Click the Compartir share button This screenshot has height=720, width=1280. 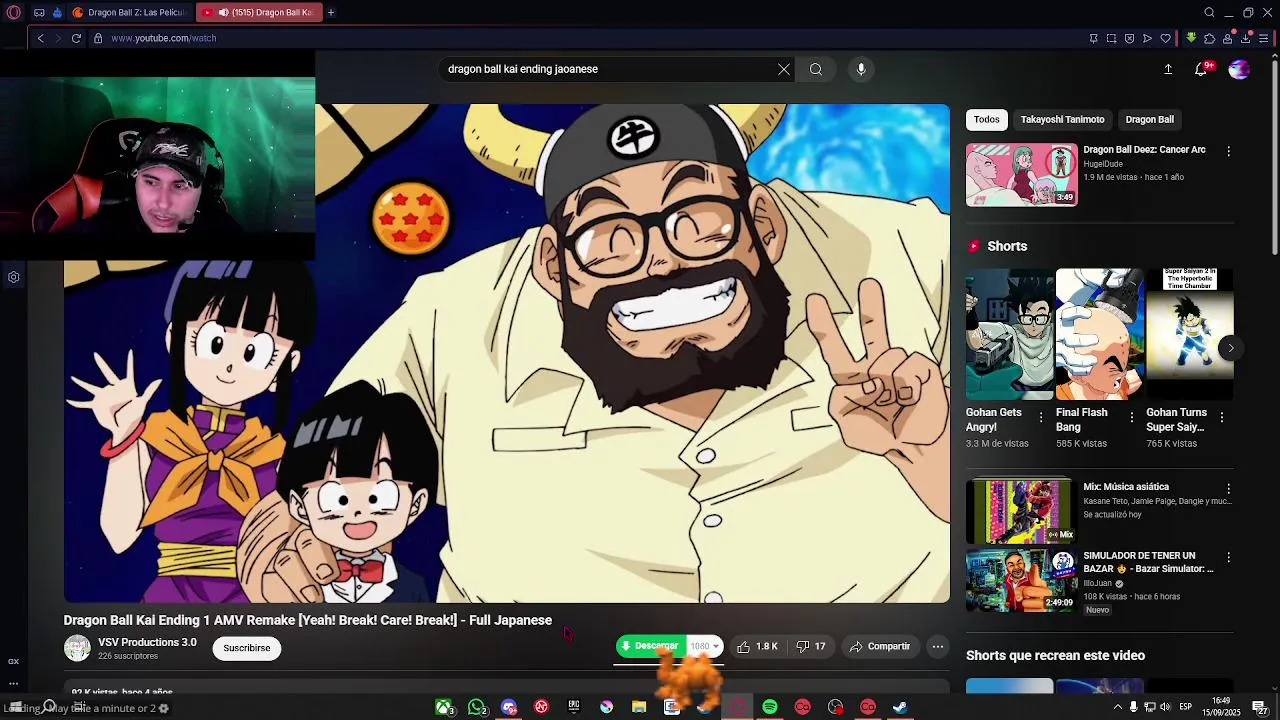[x=880, y=647]
